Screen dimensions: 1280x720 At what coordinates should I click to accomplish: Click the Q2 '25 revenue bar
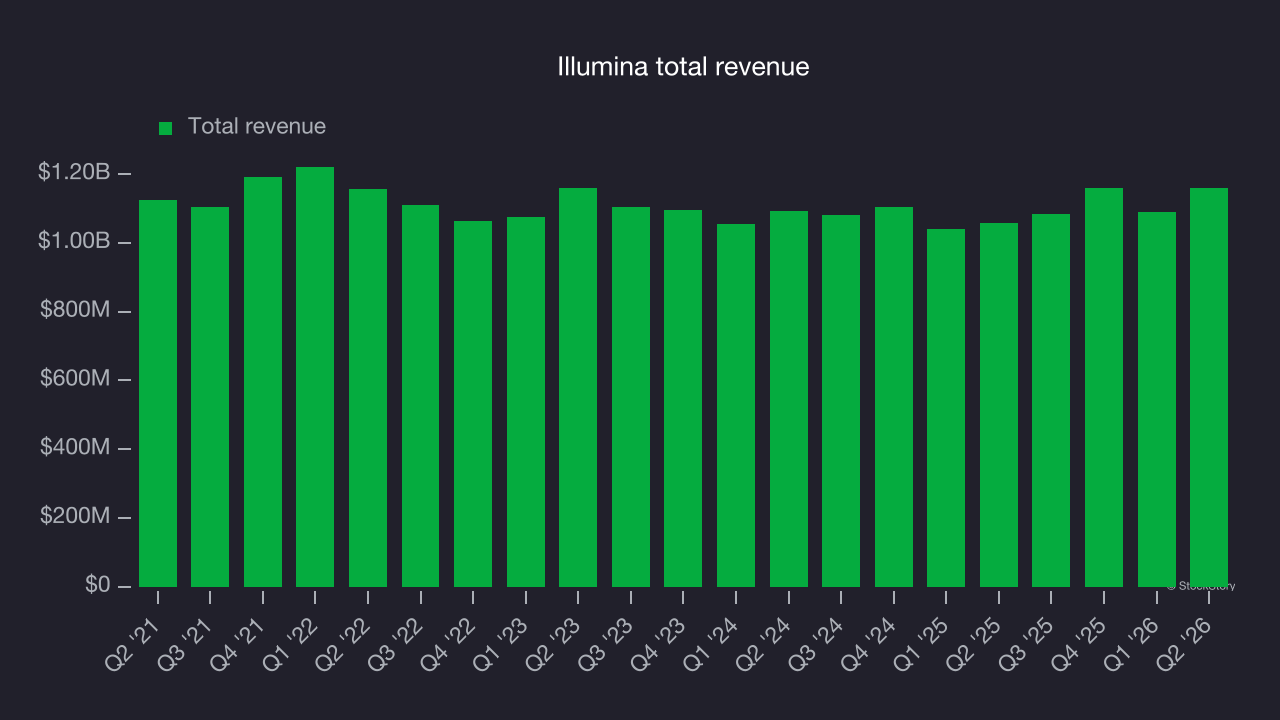999,405
